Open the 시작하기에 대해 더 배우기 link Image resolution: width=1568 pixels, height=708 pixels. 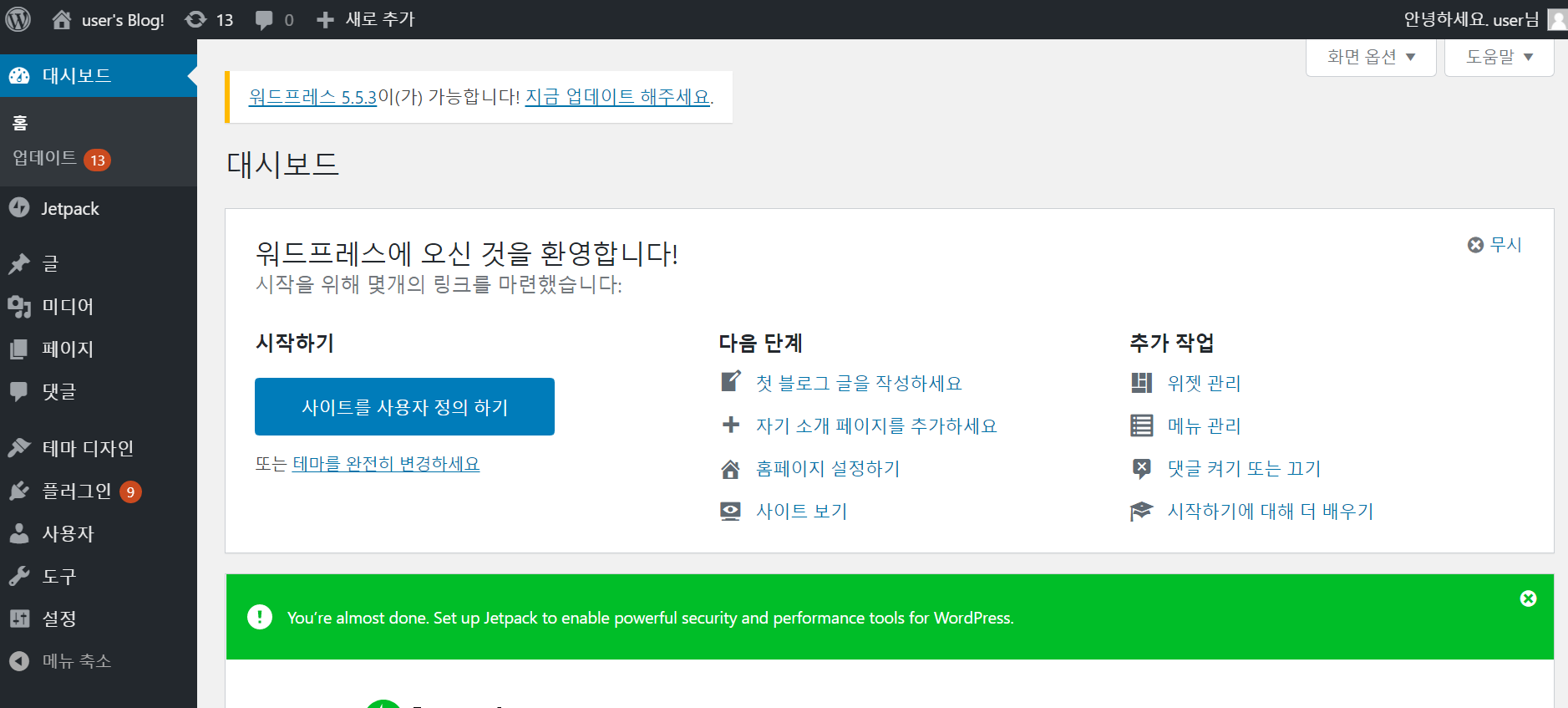point(1271,511)
